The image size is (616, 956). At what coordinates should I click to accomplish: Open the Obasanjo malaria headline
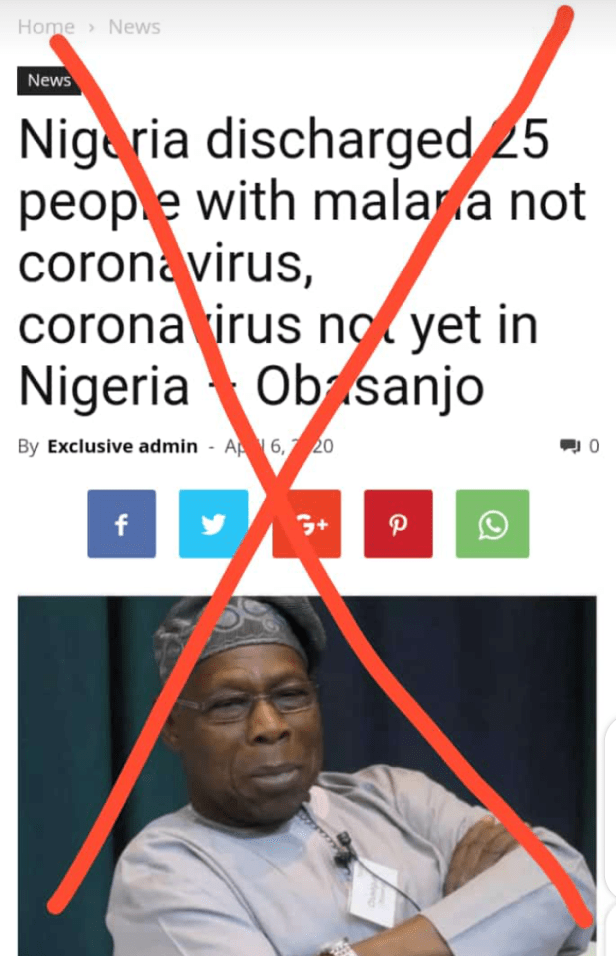pos(302,262)
